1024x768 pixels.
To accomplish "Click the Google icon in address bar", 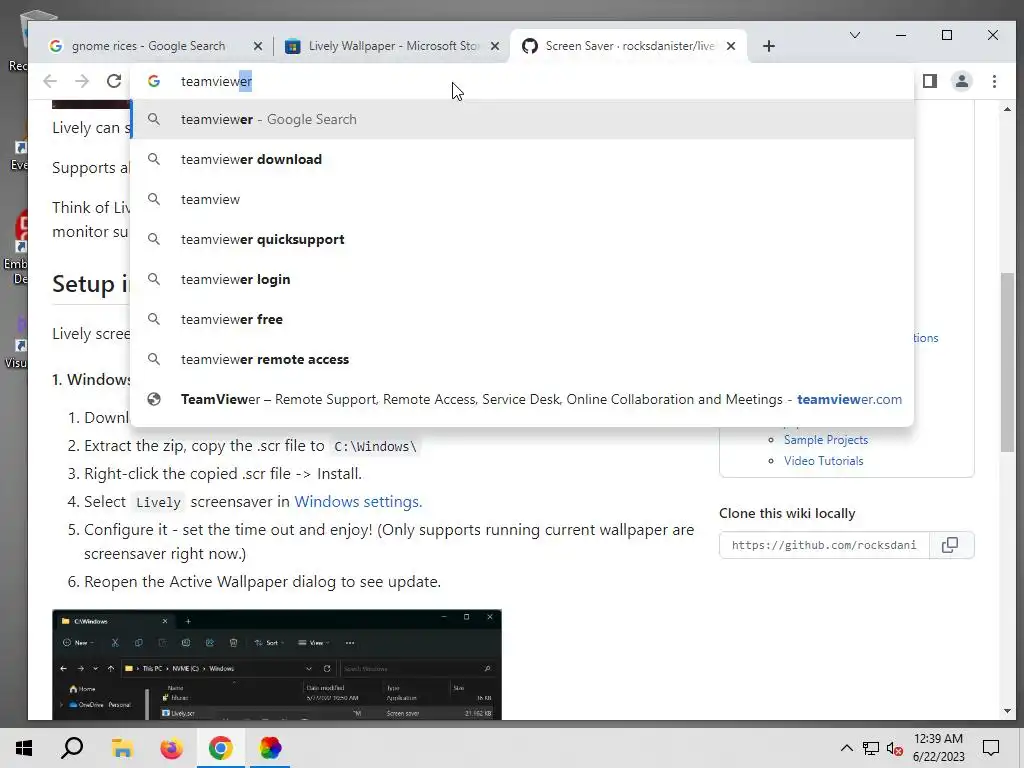I will point(154,81).
